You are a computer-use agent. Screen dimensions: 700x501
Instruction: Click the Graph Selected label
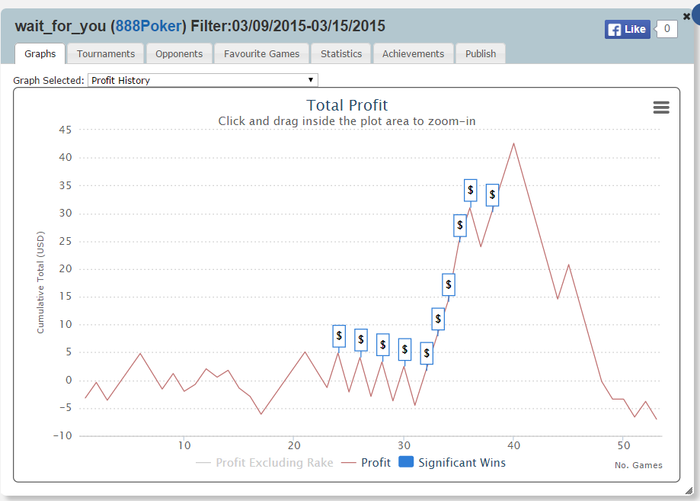49,80
